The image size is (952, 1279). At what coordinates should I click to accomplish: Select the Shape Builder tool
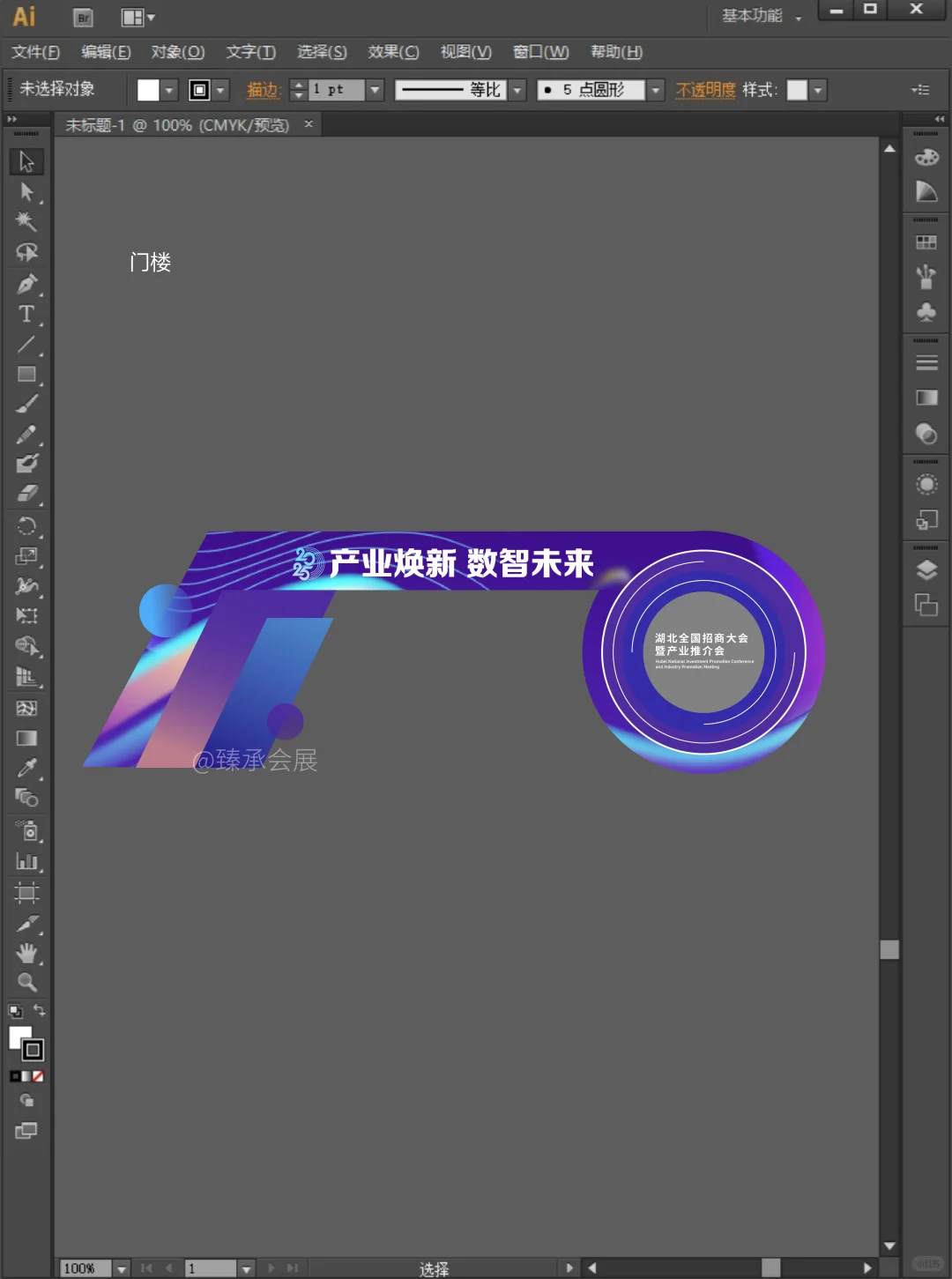coord(26,646)
